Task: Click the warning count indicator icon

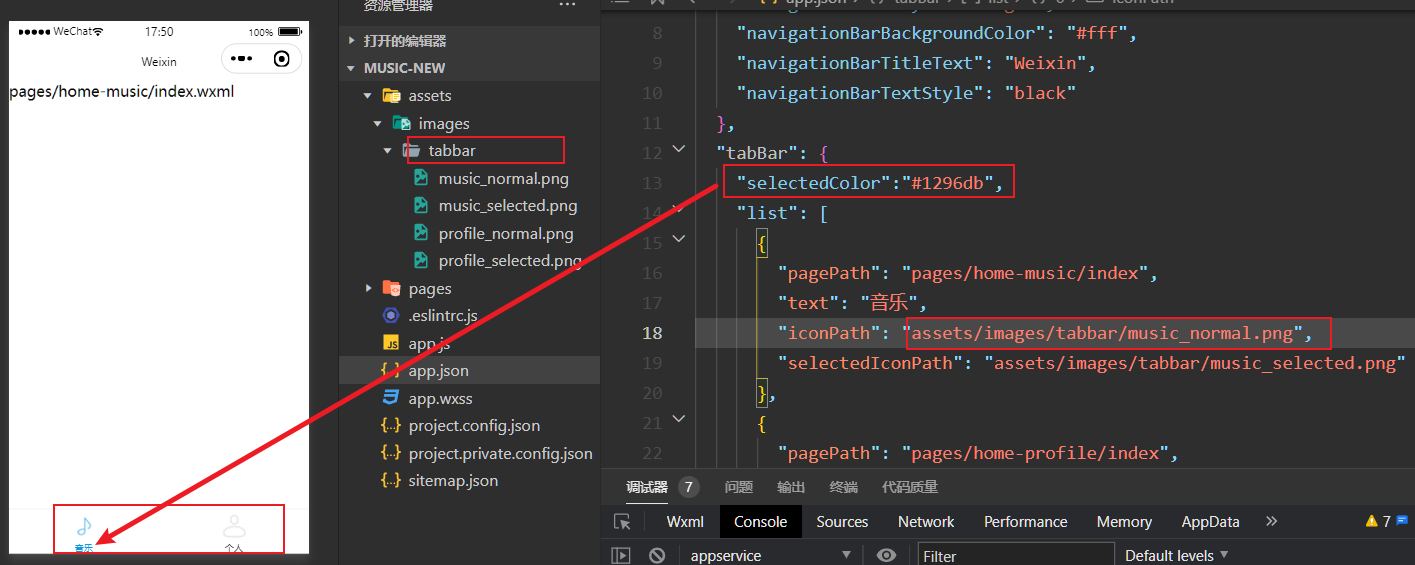Action: click(1371, 521)
